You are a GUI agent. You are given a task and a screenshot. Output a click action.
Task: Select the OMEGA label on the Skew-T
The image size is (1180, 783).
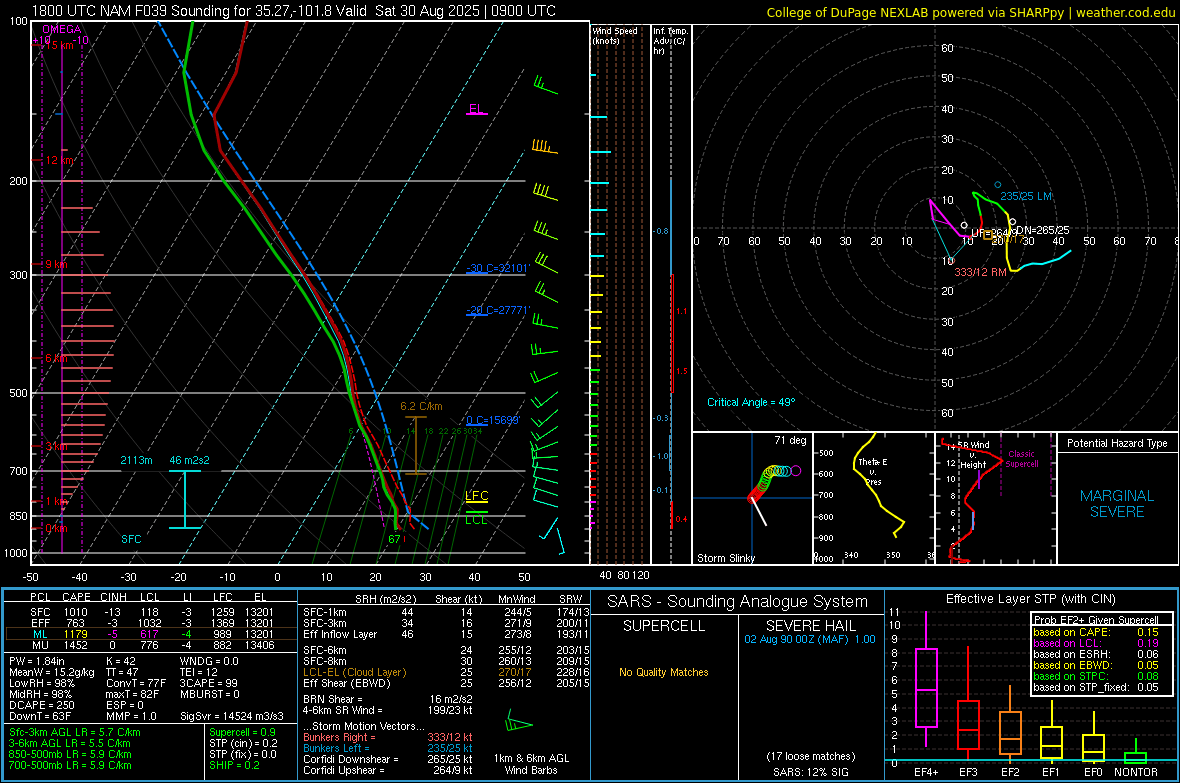62,29
